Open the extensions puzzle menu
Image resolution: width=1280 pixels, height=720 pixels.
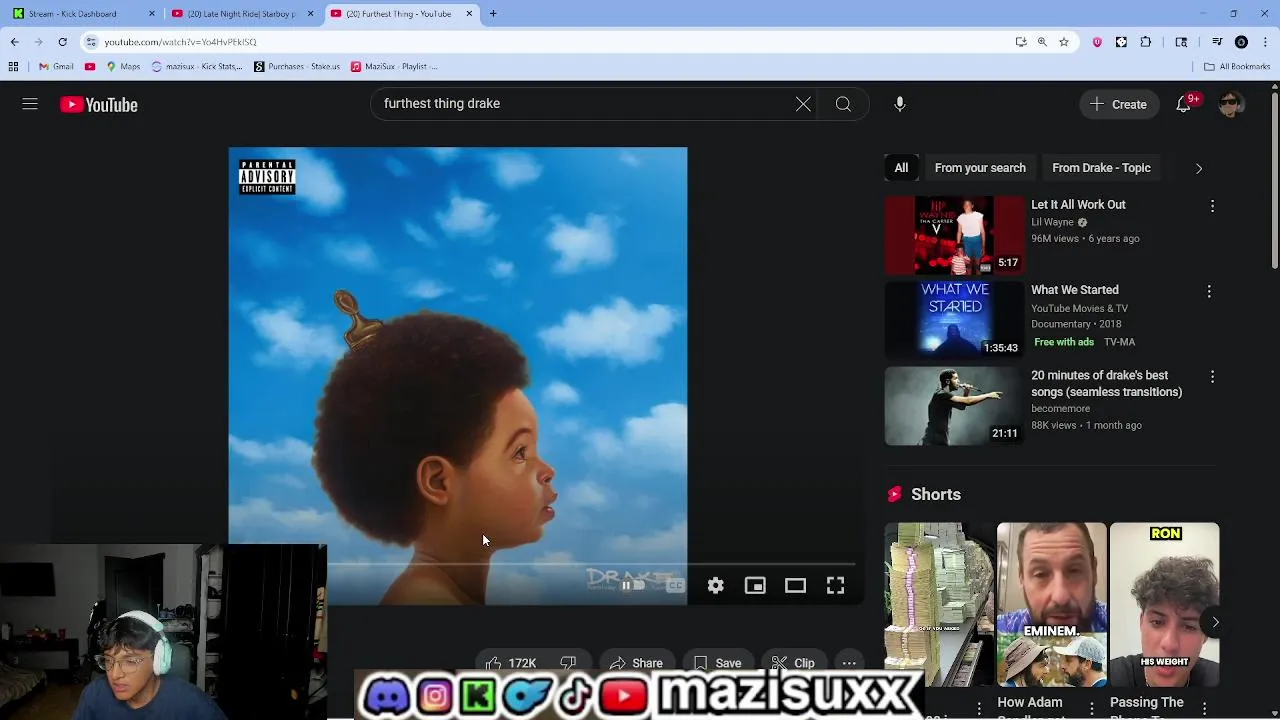[x=1146, y=42]
